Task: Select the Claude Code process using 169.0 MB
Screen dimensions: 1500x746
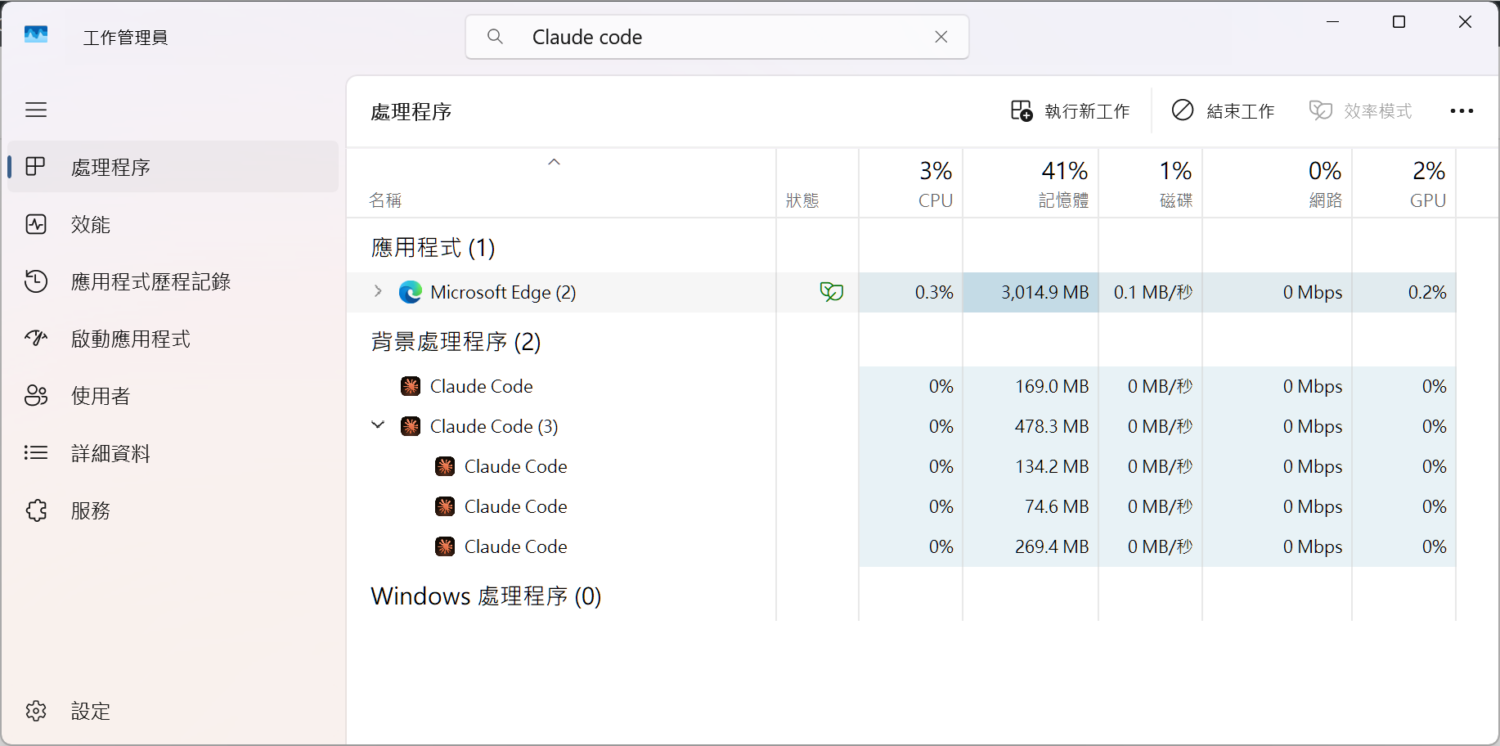Action: pyautogui.click(x=901, y=386)
